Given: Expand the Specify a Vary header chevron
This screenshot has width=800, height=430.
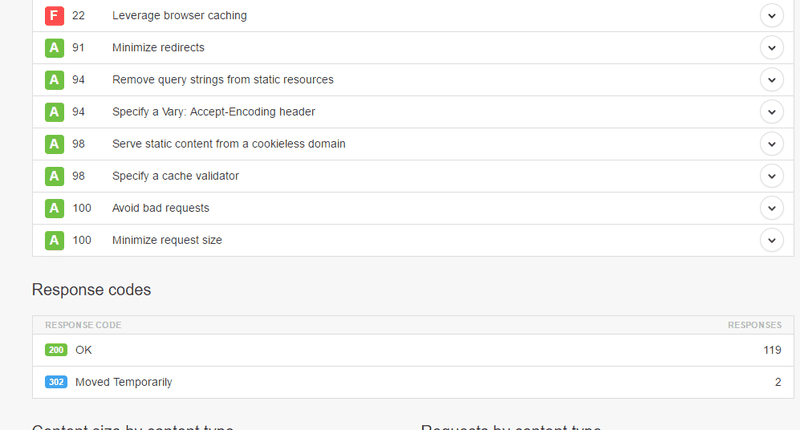Looking at the screenshot, I should [771, 112].
